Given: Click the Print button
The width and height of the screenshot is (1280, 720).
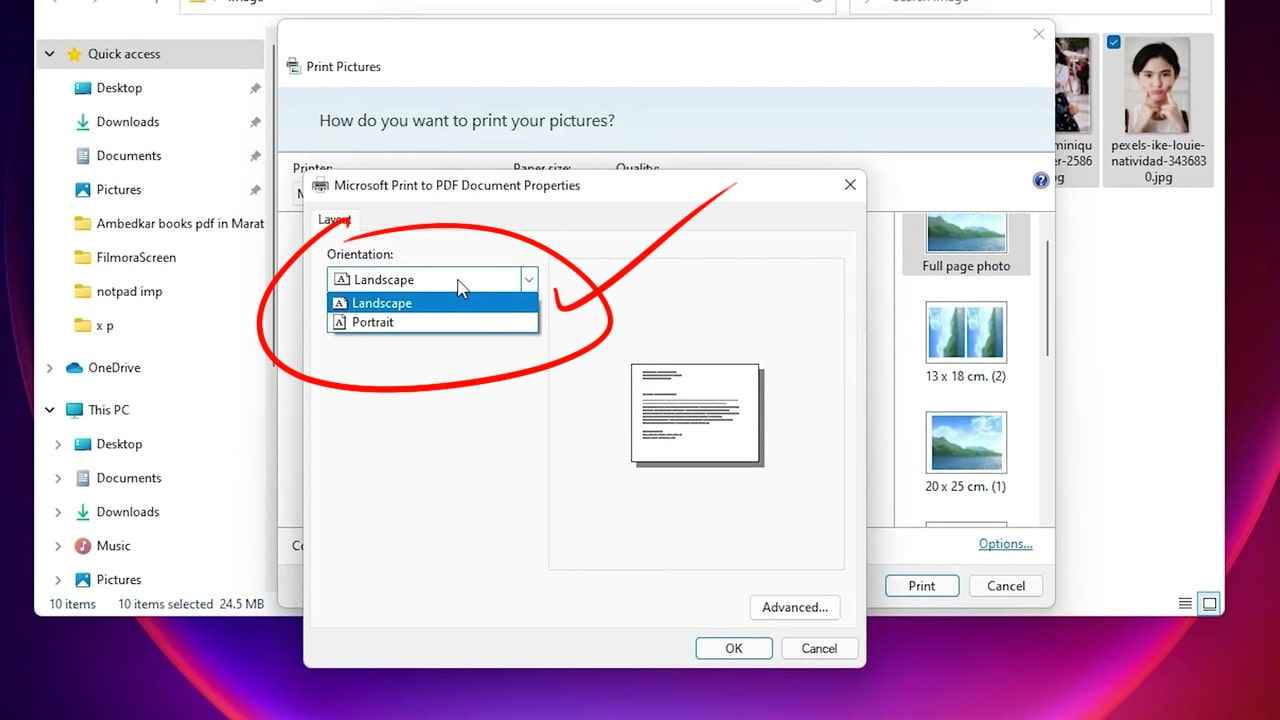Looking at the screenshot, I should tap(921, 586).
